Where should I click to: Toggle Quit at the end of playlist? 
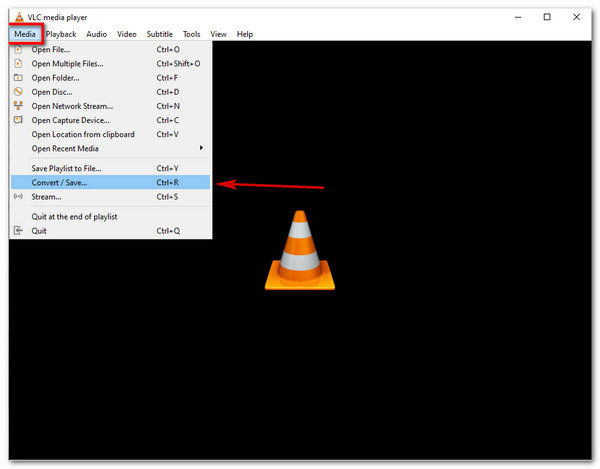tap(111, 217)
